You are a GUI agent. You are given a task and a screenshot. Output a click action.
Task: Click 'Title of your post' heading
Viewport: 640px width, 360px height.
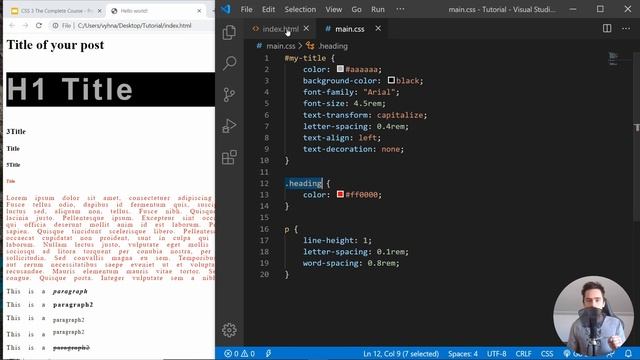pyautogui.click(x=55, y=45)
